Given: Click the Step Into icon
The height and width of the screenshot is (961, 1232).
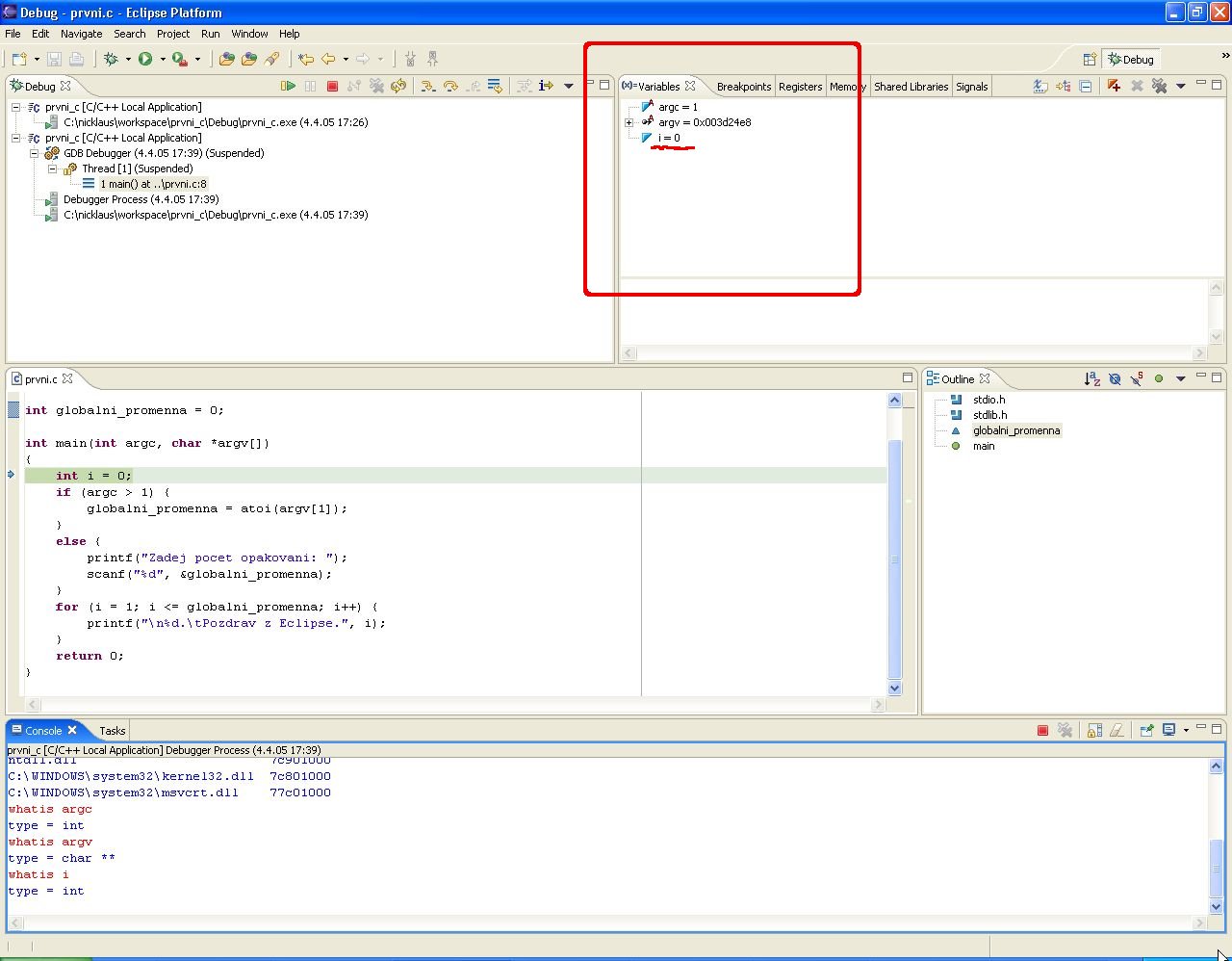Looking at the screenshot, I should tap(427, 86).
